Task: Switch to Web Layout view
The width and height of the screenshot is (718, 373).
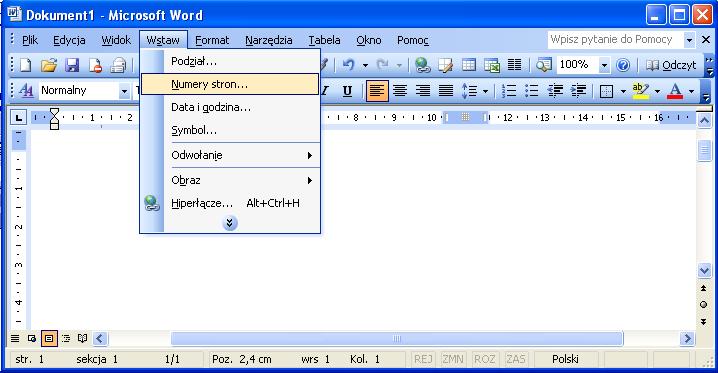Action: point(32,339)
